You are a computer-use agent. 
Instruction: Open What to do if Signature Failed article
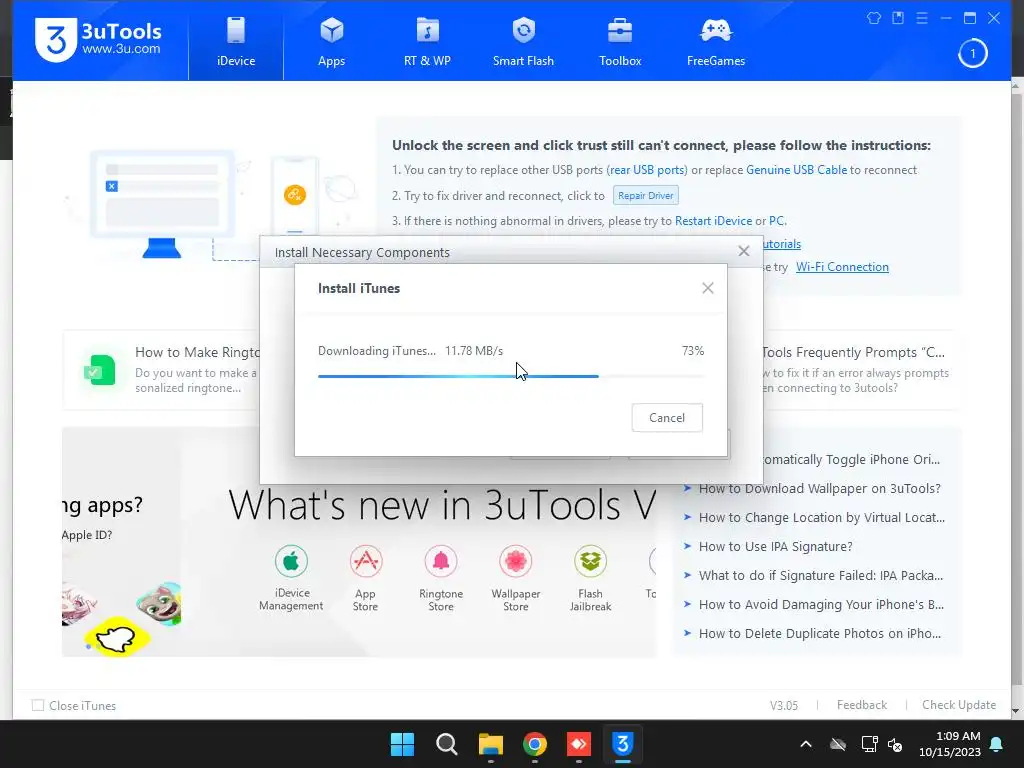[x=820, y=575]
